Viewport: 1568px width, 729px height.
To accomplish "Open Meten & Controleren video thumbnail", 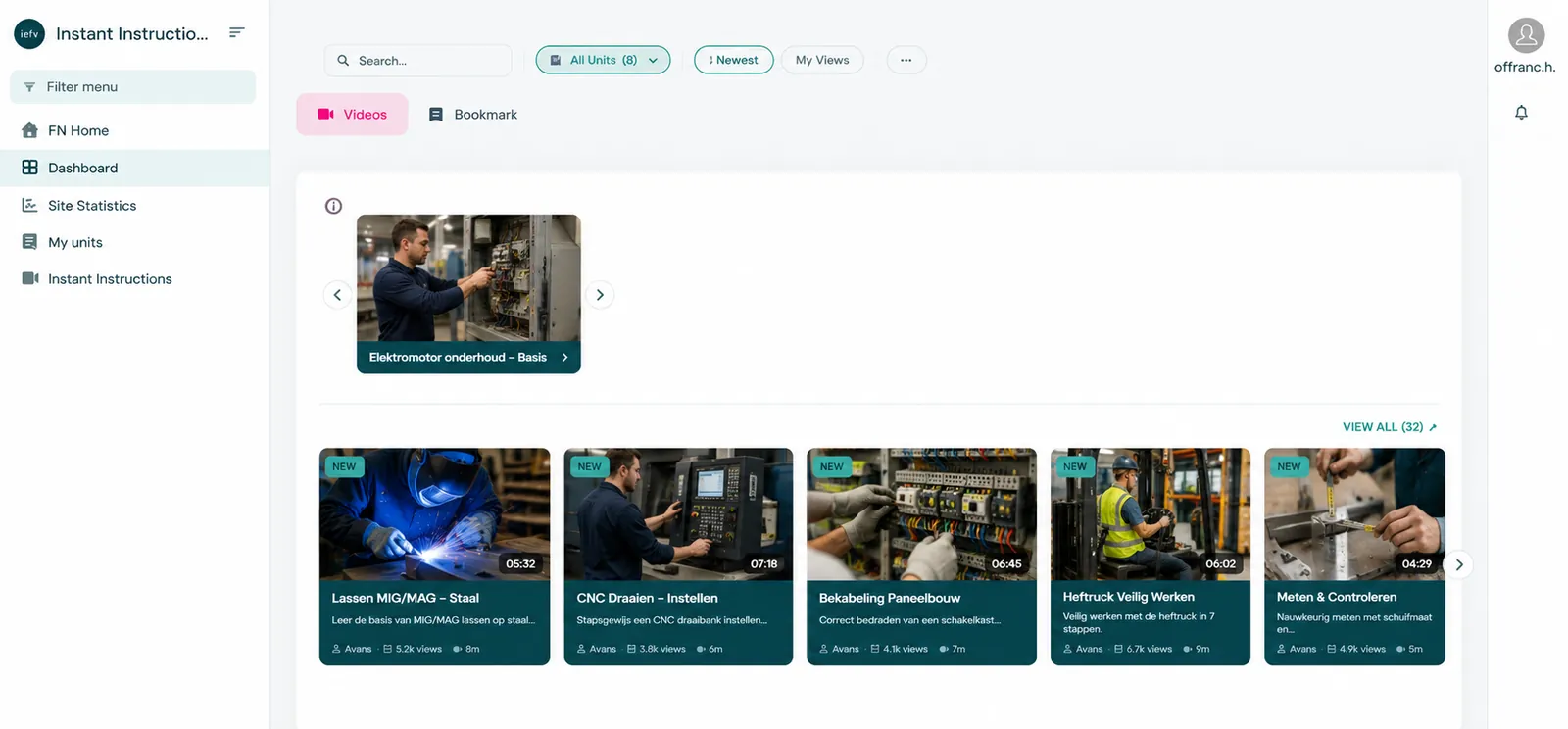I will tap(1354, 514).
